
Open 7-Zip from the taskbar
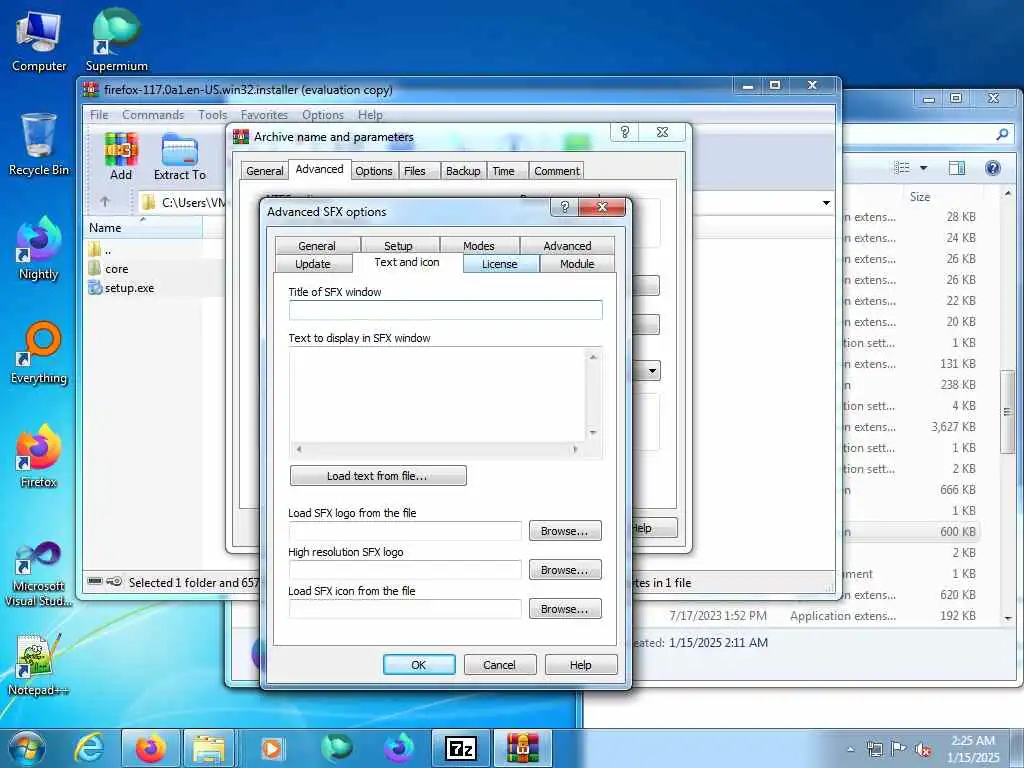coord(461,748)
